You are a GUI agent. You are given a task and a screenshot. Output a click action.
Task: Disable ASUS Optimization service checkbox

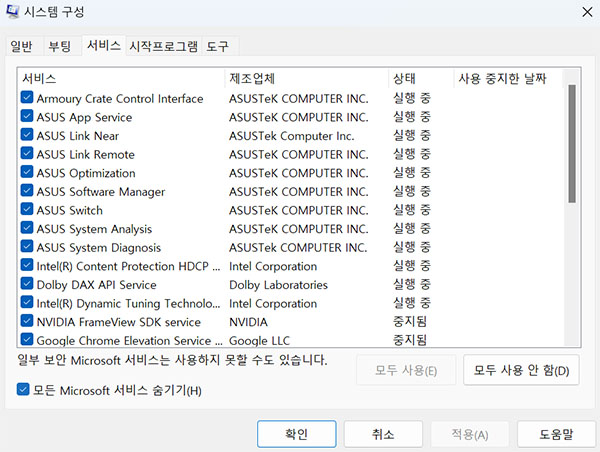pos(27,172)
